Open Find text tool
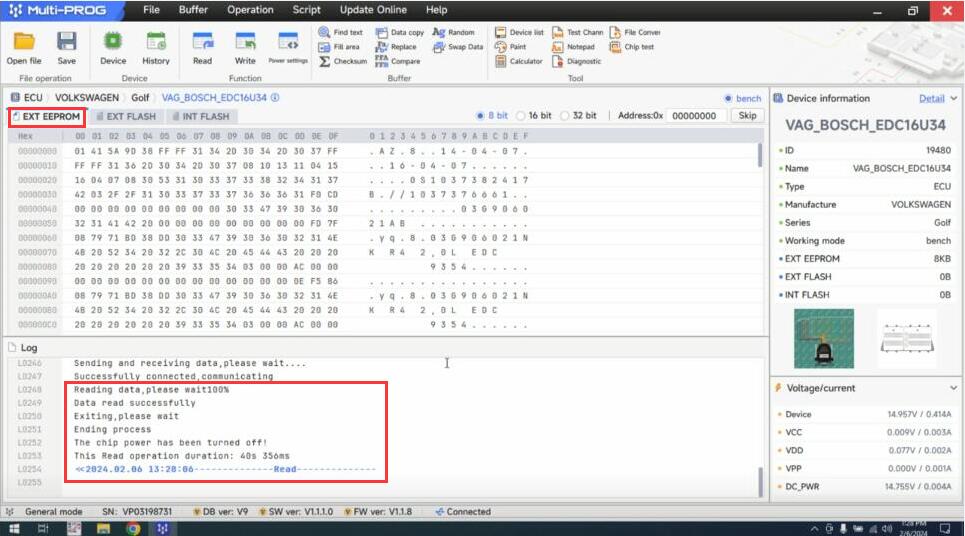Viewport: 965px width, 536px height. coord(340,32)
